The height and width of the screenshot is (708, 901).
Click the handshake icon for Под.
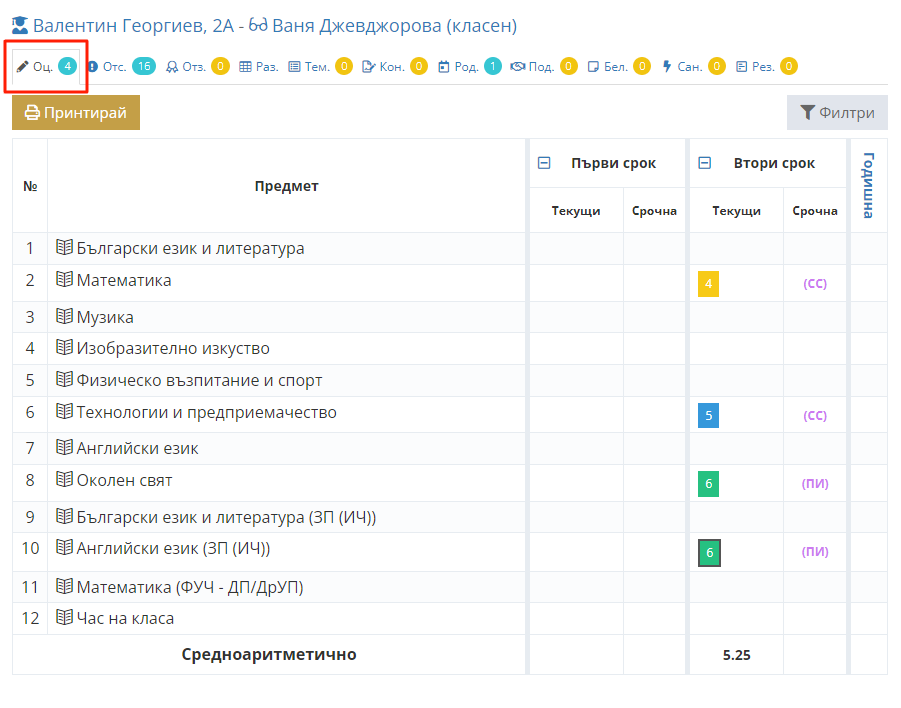point(518,67)
